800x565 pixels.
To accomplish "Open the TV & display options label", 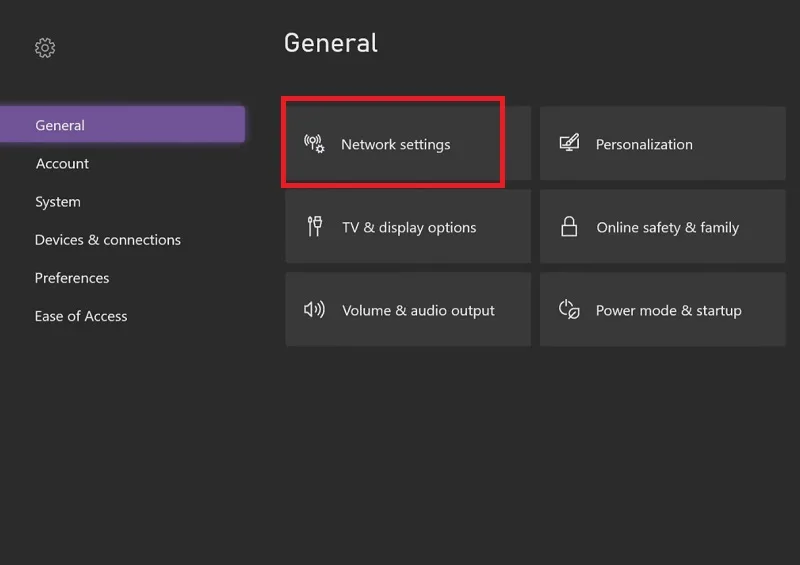I will click(409, 228).
